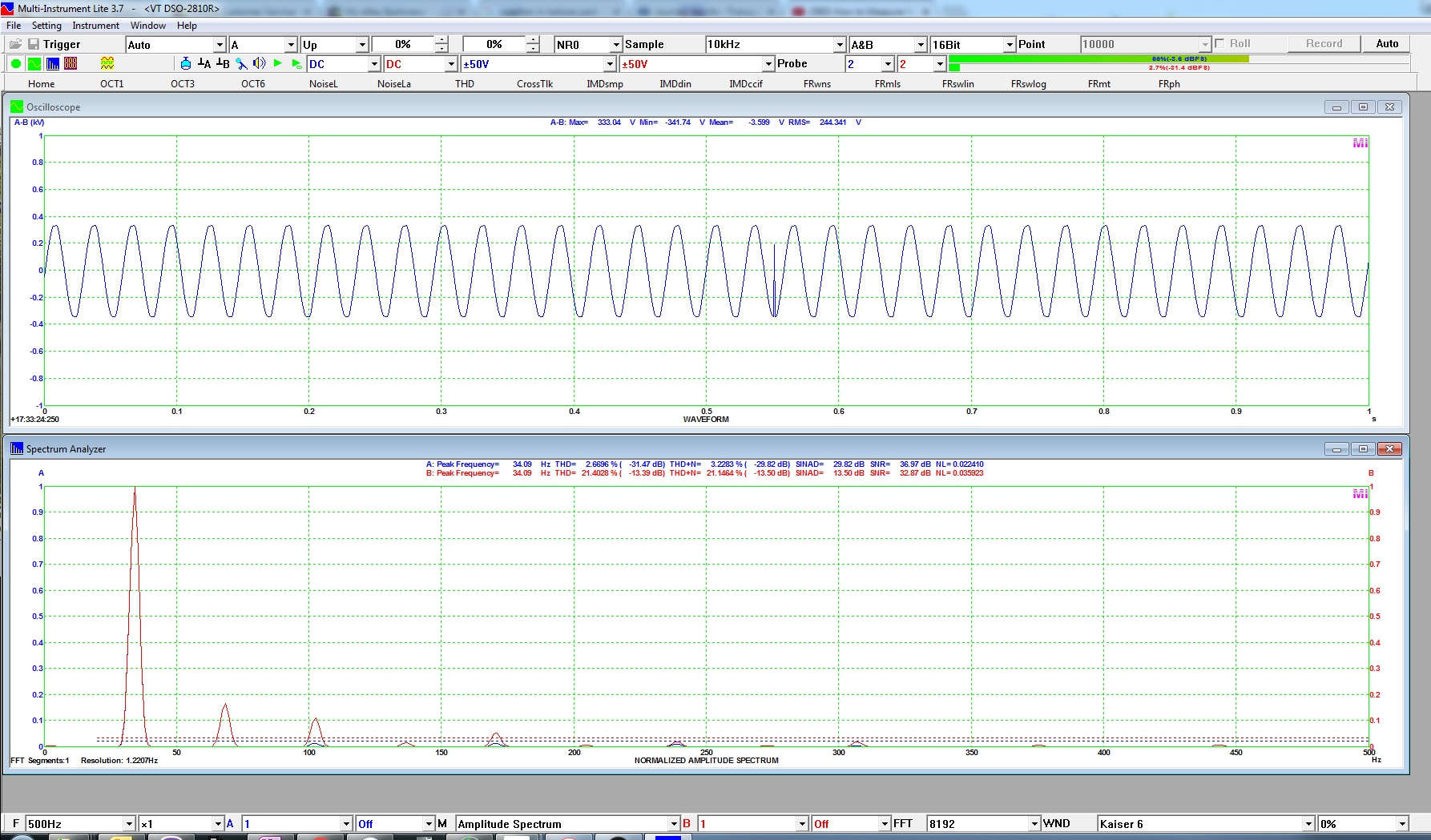Expand the Sample rate 10kHz dropdown

tap(839, 45)
